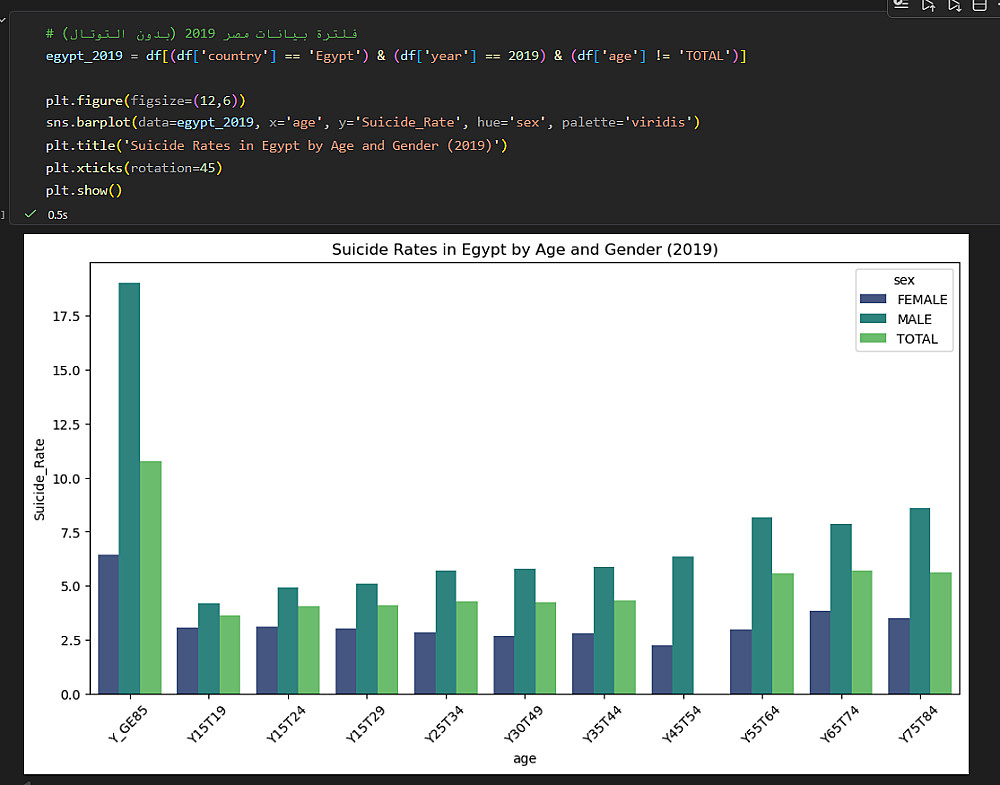Click Execute Above Cells icon

click(x=929, y=5)
